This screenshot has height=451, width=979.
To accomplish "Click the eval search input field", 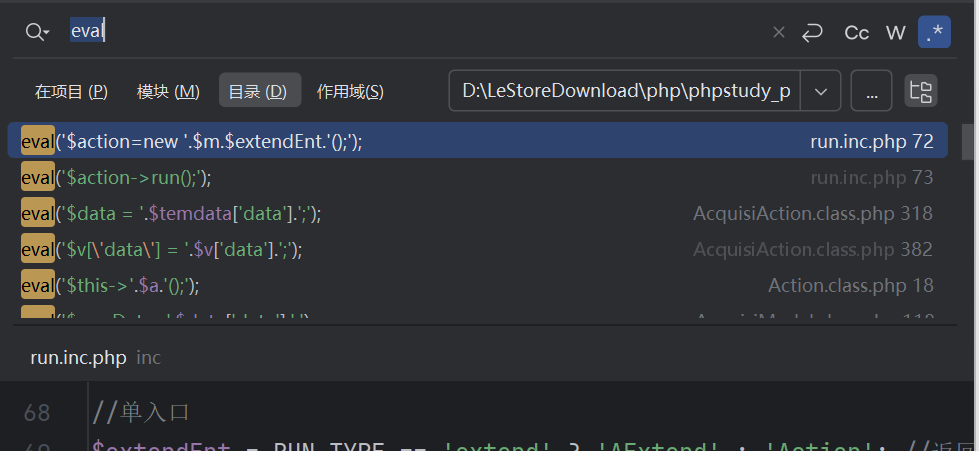I will 420,32.
